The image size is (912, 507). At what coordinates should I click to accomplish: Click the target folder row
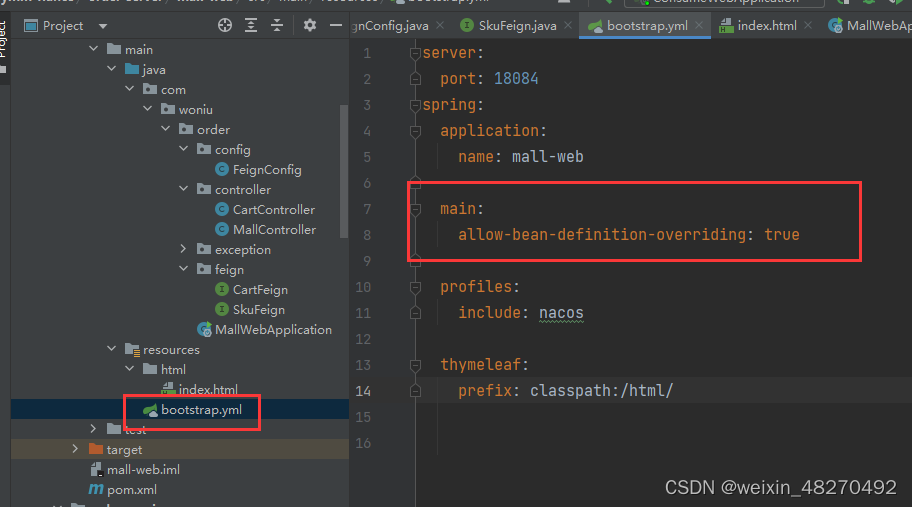pos(180,449)
